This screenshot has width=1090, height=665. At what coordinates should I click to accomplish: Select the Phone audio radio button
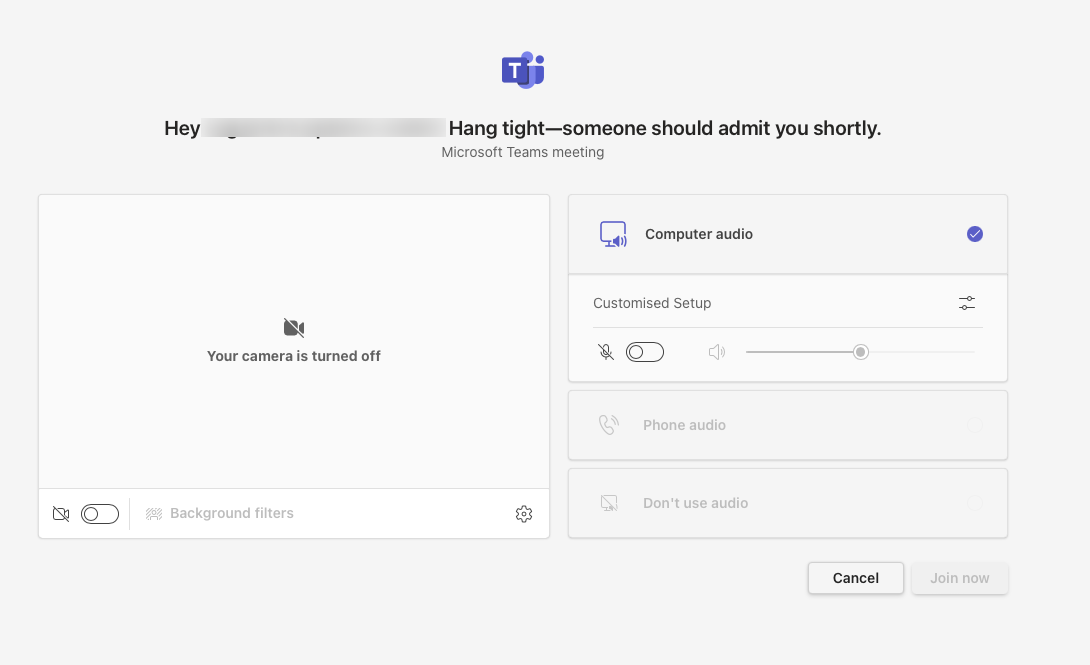[x=975, y=425]
